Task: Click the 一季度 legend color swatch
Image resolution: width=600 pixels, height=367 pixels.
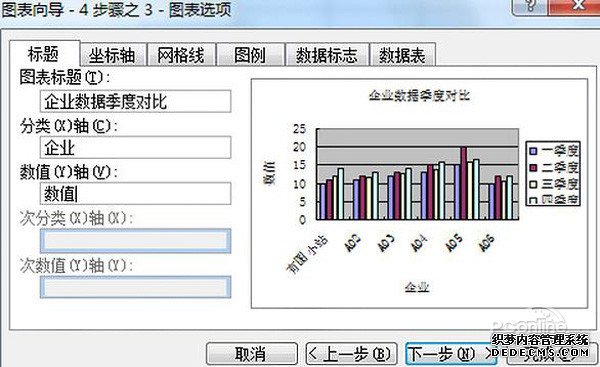Action: (533, 151)
